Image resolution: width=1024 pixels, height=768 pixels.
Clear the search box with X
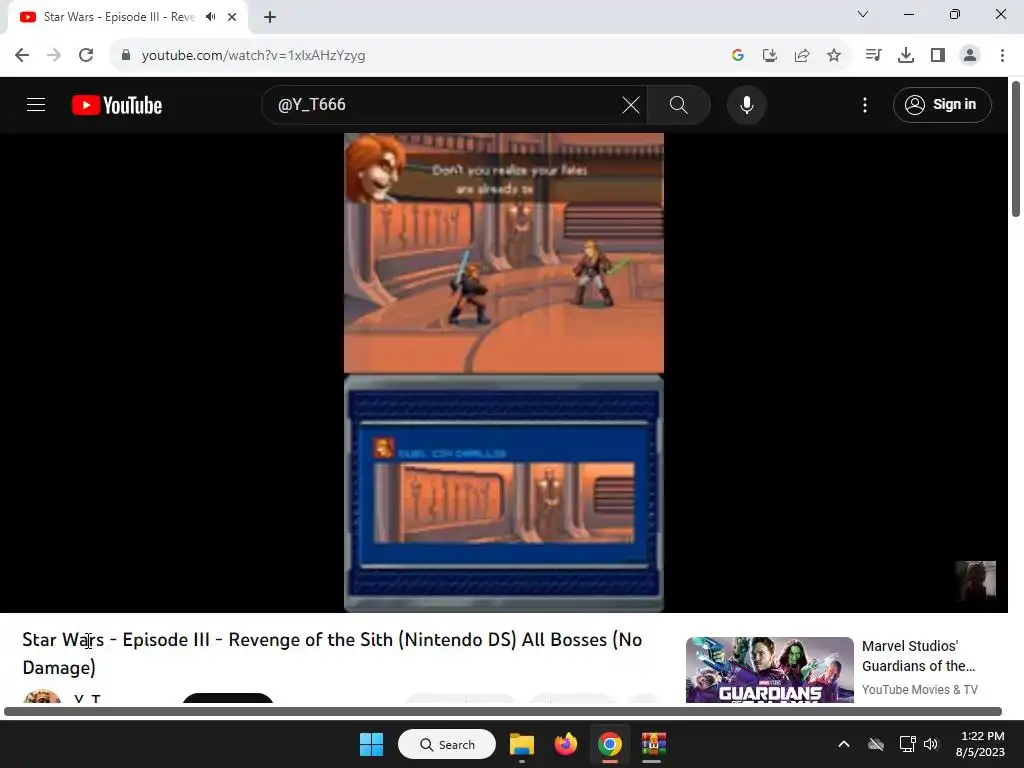coord(631,104)
